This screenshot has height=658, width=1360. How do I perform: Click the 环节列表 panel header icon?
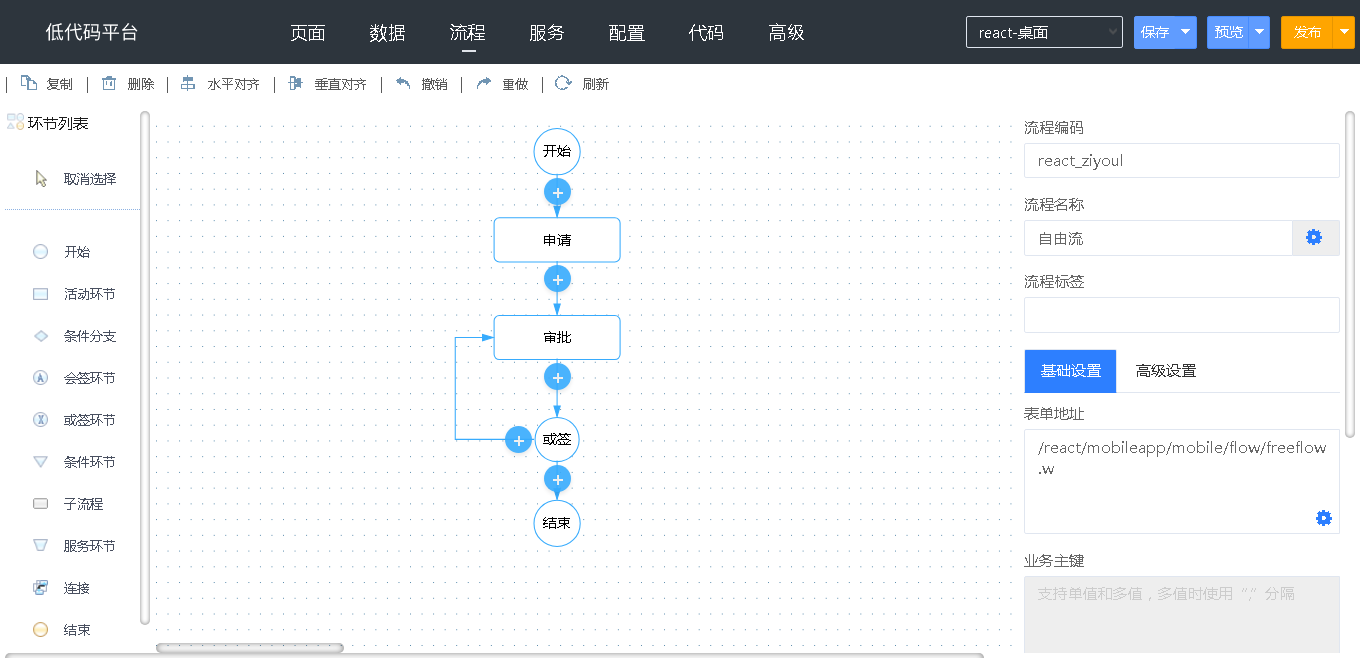[15, 123]
